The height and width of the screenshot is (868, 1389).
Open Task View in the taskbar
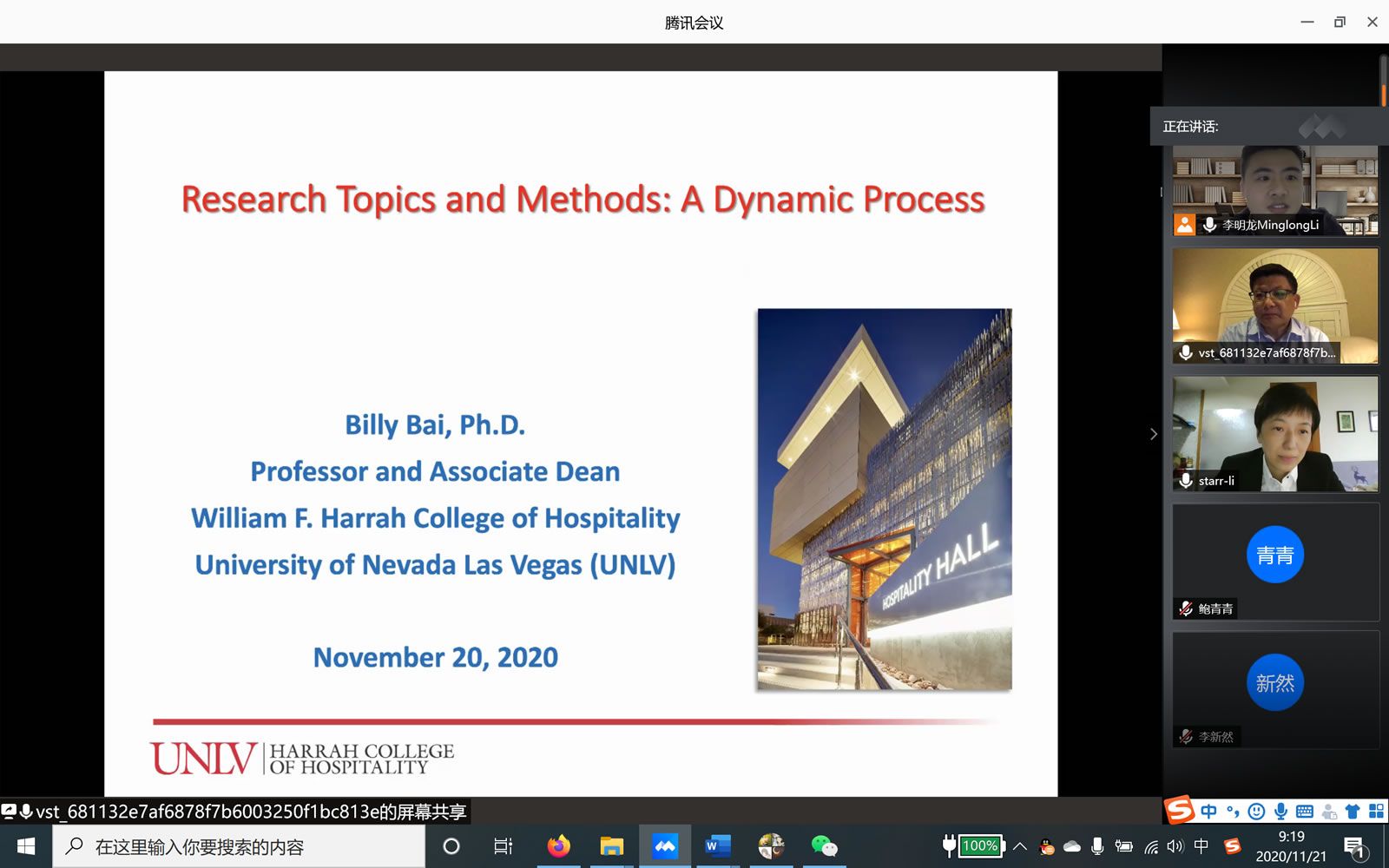(x=504, y=845)
